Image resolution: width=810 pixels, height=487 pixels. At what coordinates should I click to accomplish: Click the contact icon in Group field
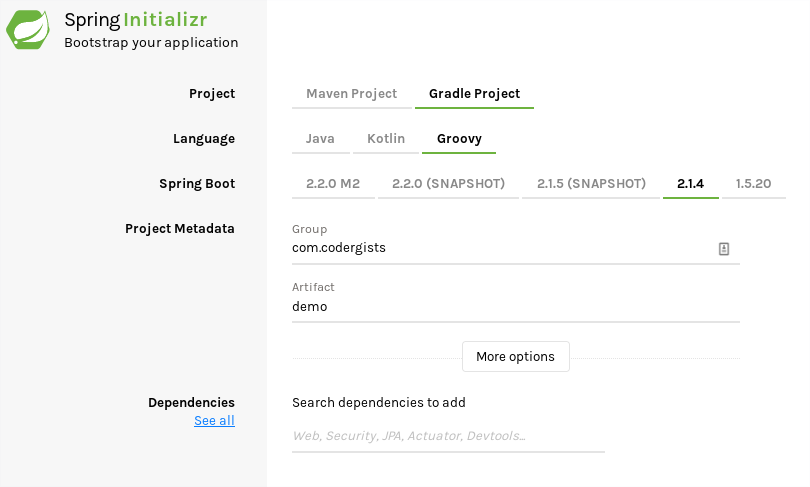724,249
